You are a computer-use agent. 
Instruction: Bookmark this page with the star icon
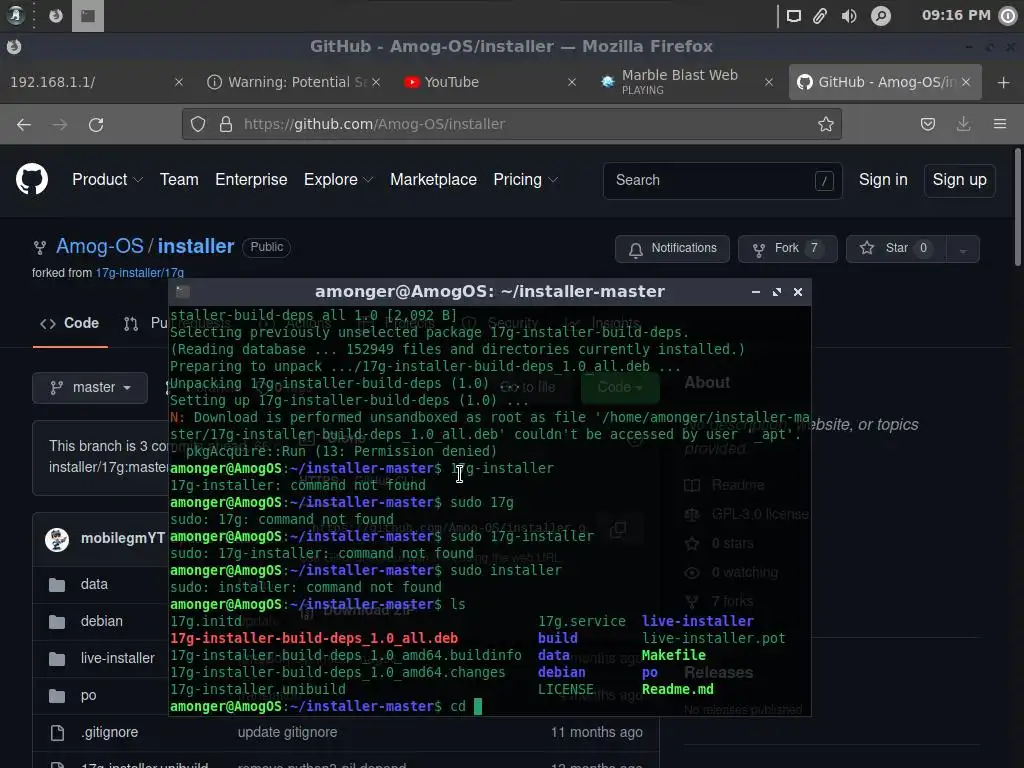click(x=825, y=124)
